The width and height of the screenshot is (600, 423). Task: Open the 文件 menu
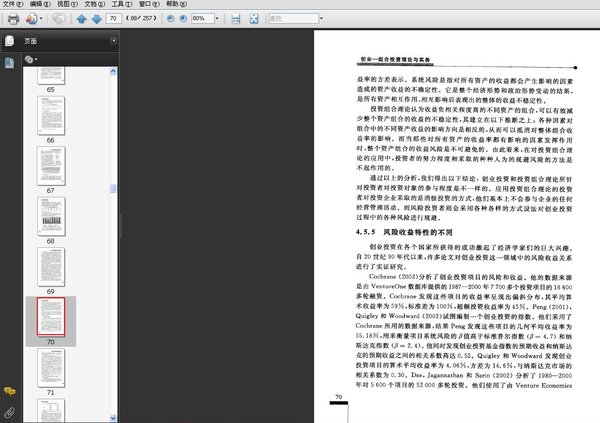12,4
